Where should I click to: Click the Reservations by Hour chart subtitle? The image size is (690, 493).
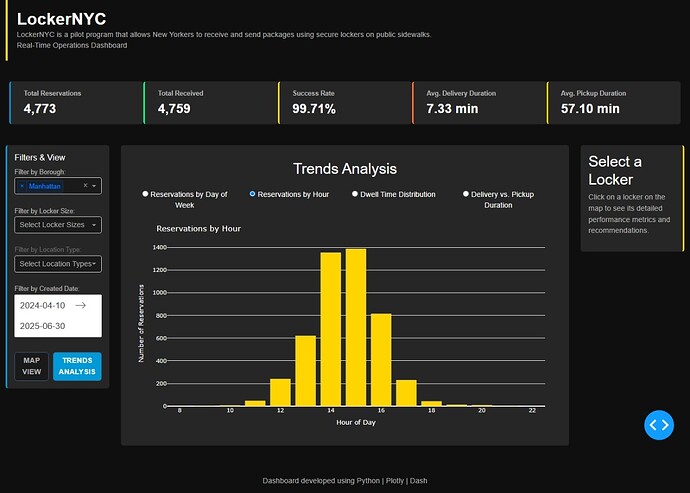coord(198,228)
